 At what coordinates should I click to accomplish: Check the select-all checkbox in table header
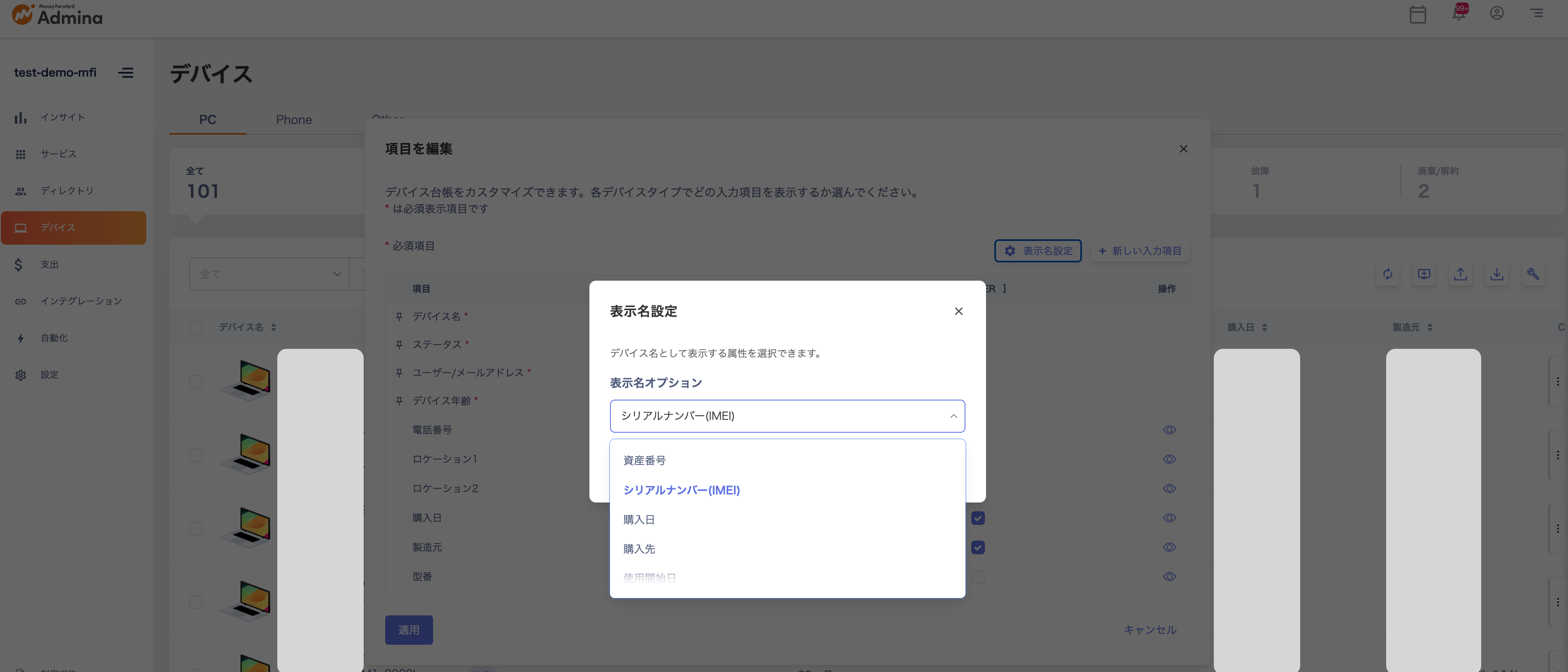196,328
